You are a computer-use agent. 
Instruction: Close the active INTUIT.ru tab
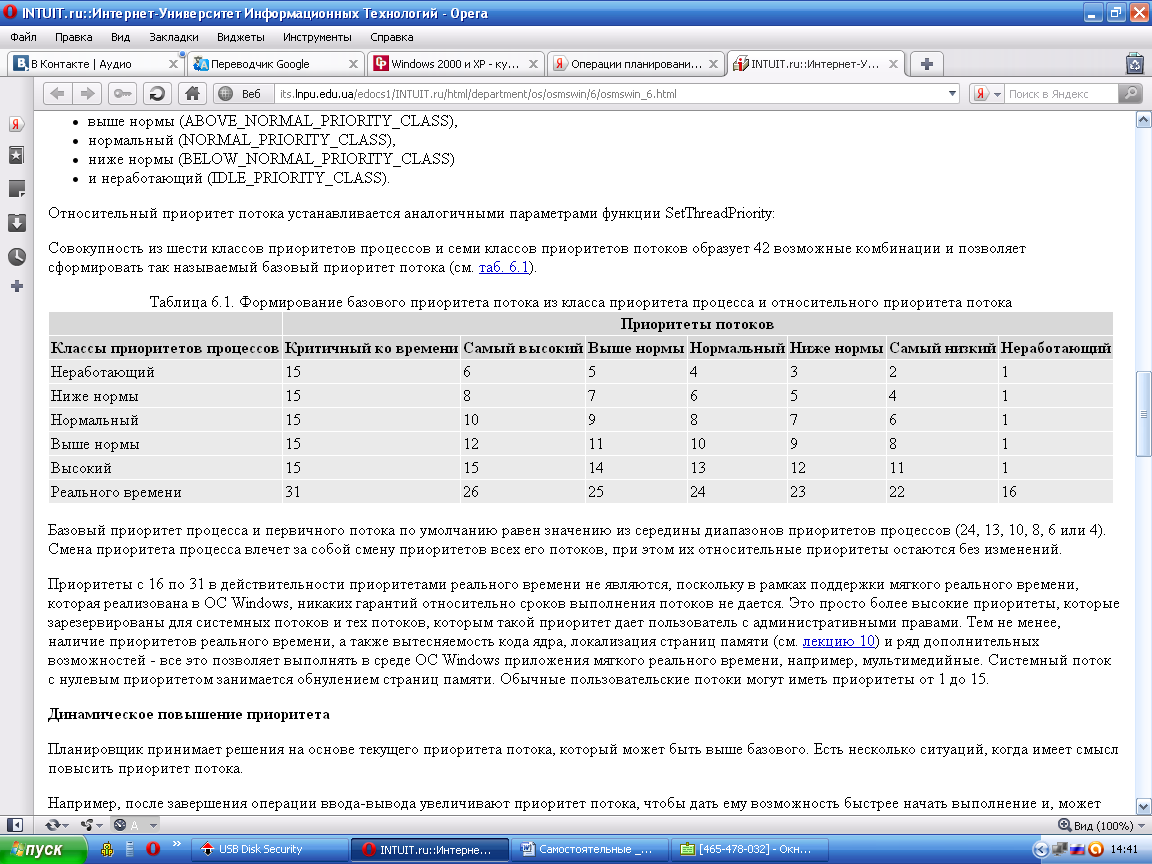point(893,64)
